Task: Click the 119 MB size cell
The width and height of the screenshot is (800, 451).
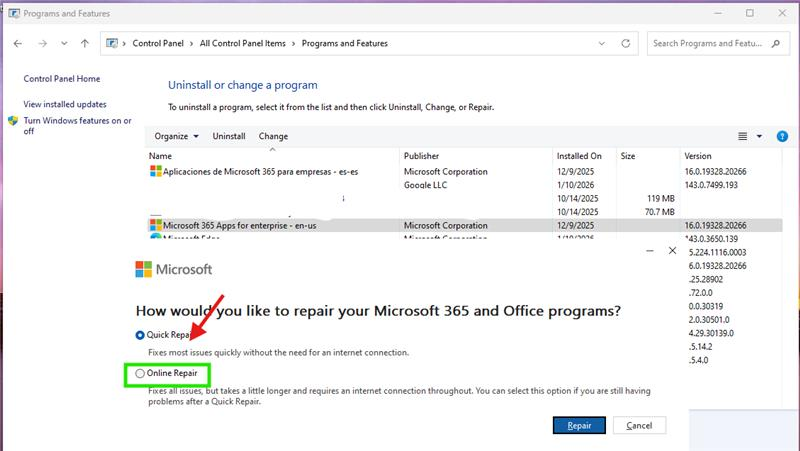Action: click(661, 198)
